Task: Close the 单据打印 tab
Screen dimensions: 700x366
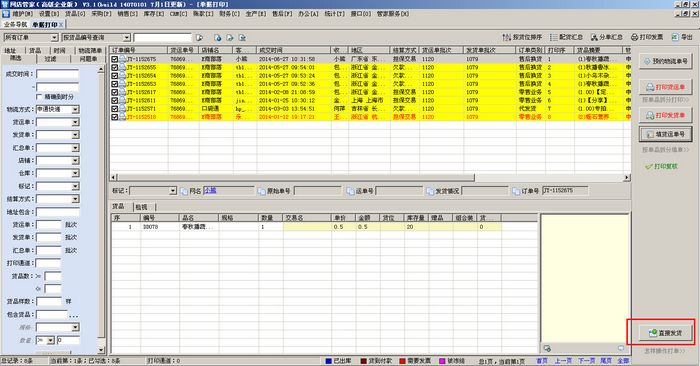Action: (61, 25)
